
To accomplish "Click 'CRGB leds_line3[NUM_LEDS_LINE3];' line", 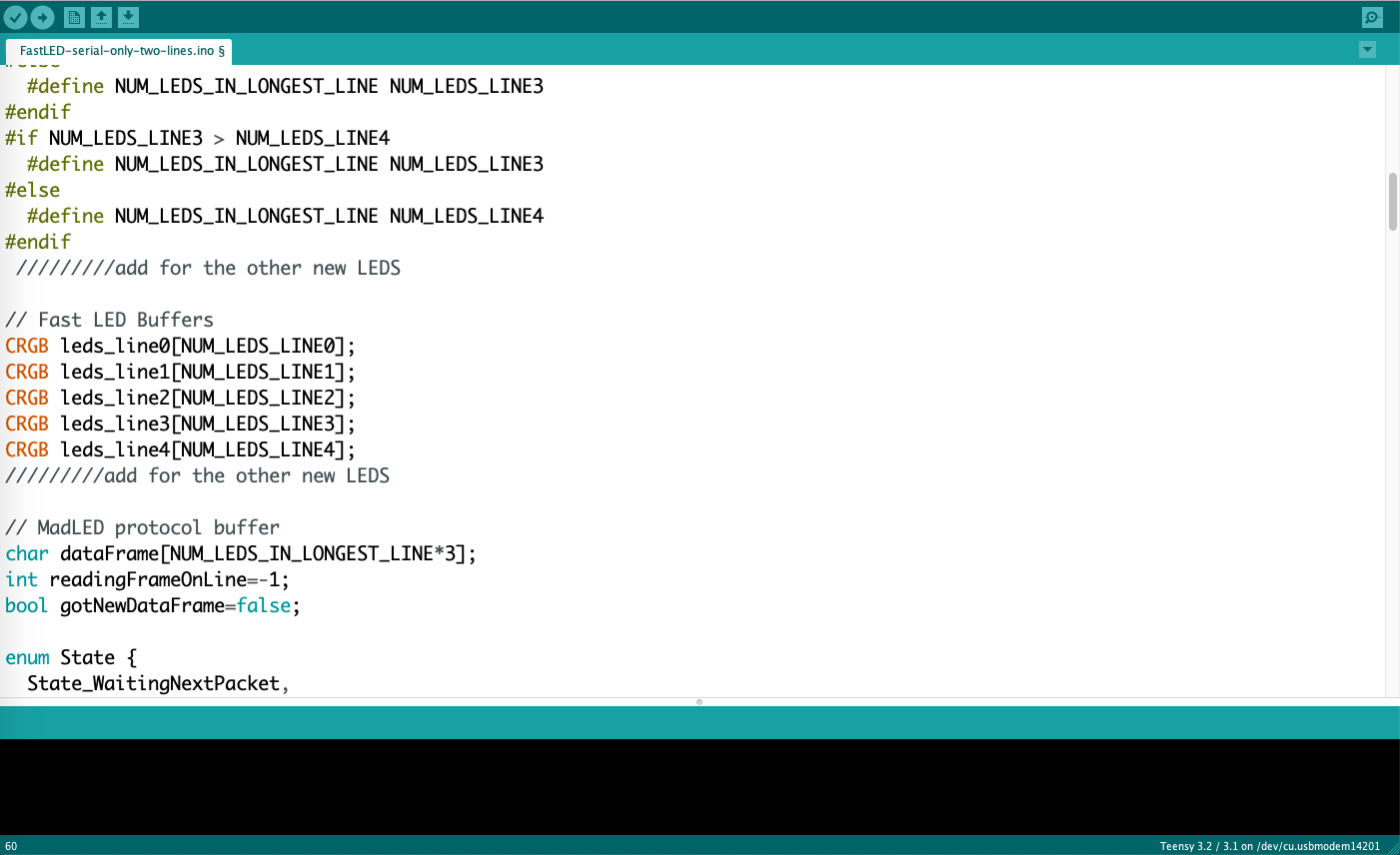I will pos(180,424).
